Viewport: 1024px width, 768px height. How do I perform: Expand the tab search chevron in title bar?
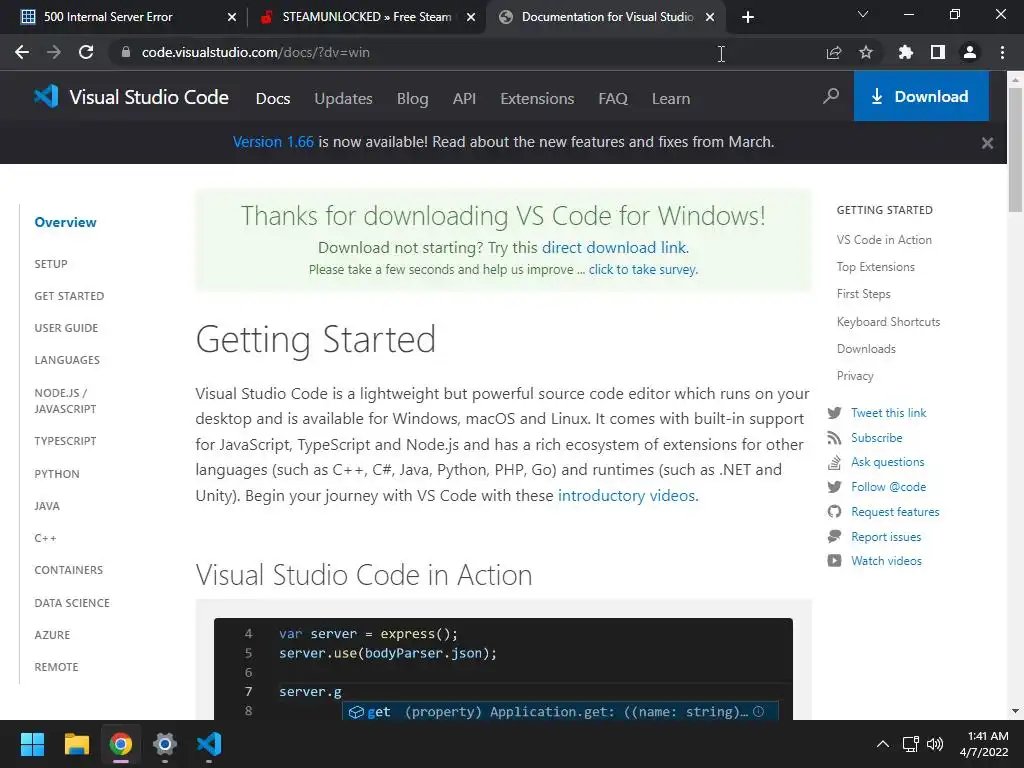pyautogui.click(x=862, y=14)
